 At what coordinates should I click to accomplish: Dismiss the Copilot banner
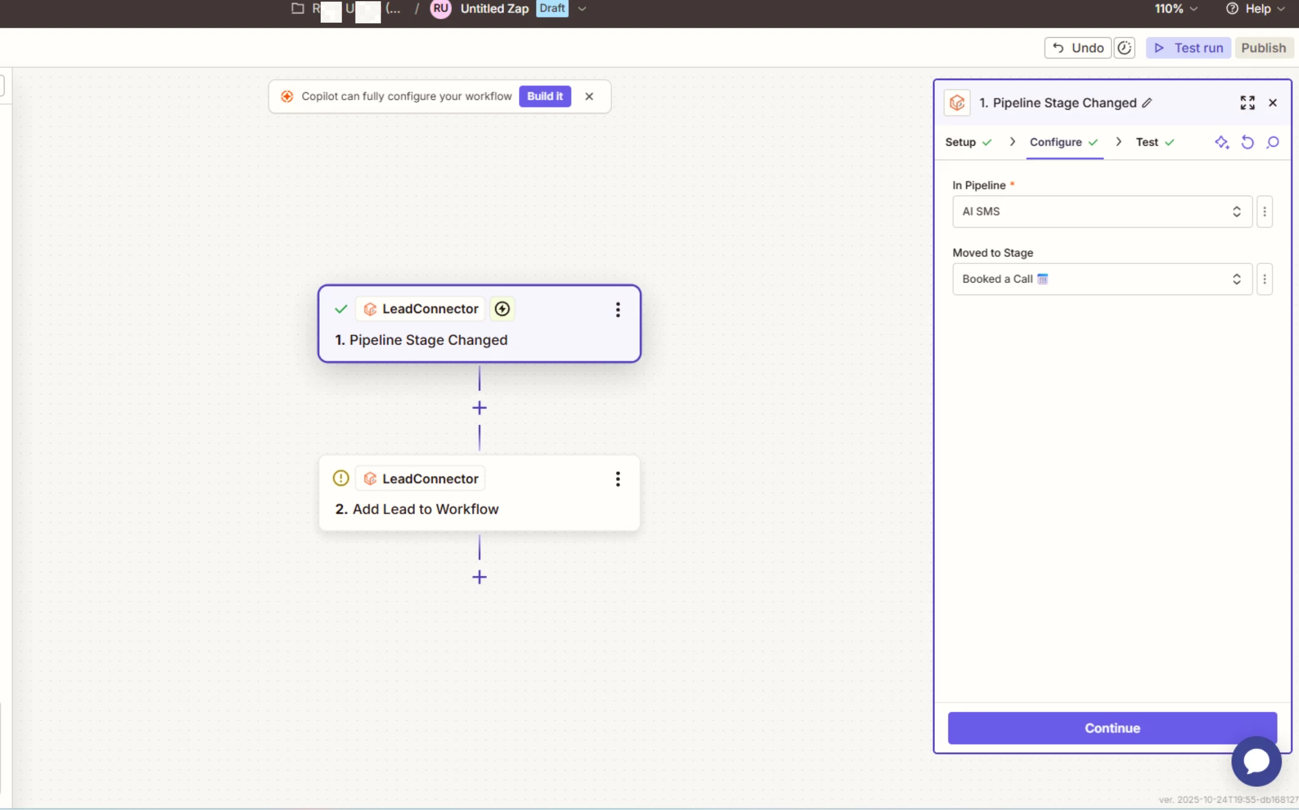tap(589, 97)
